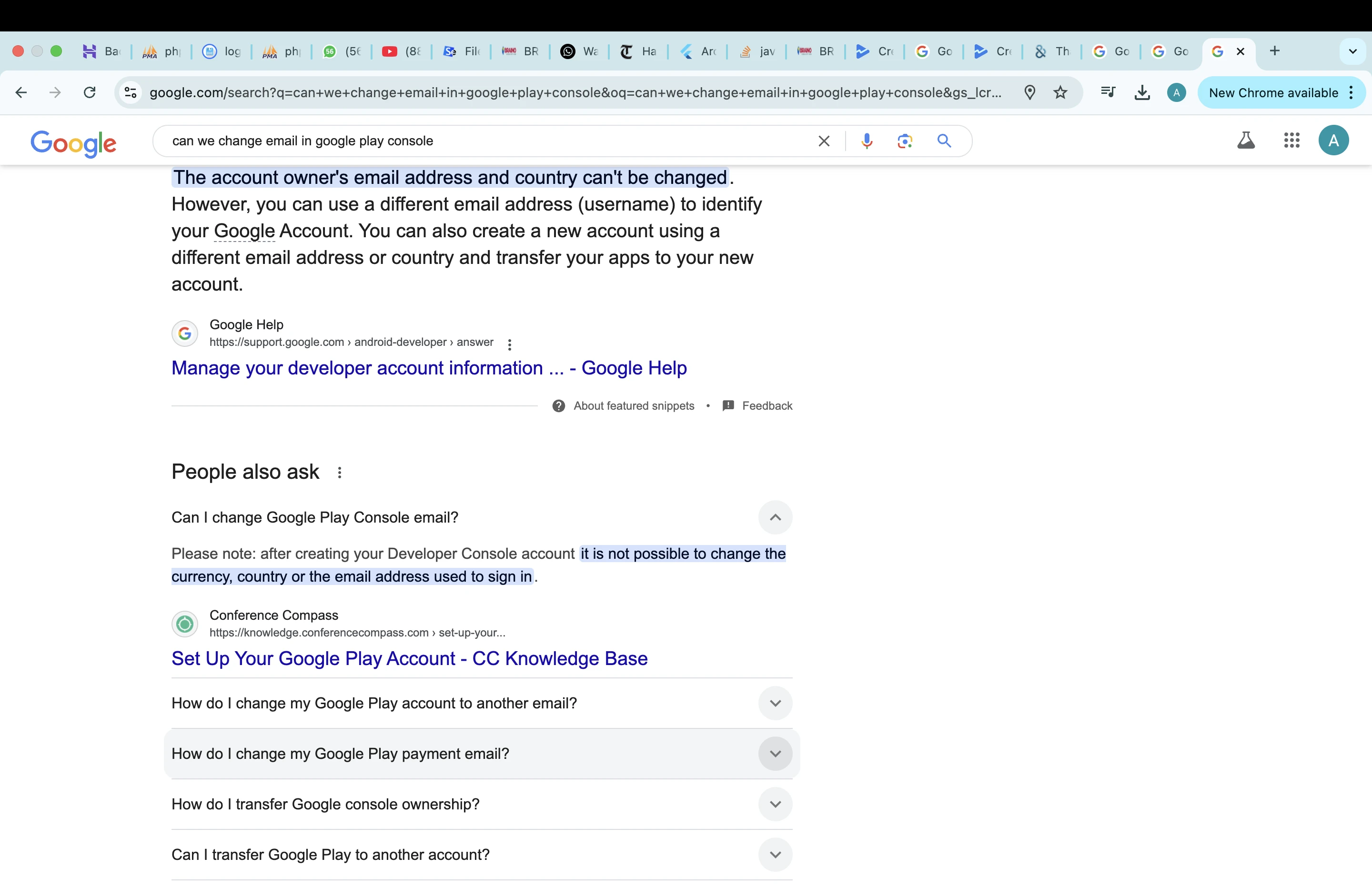
Task: Open Chrome downloads icon
Action: point(1142,92)
